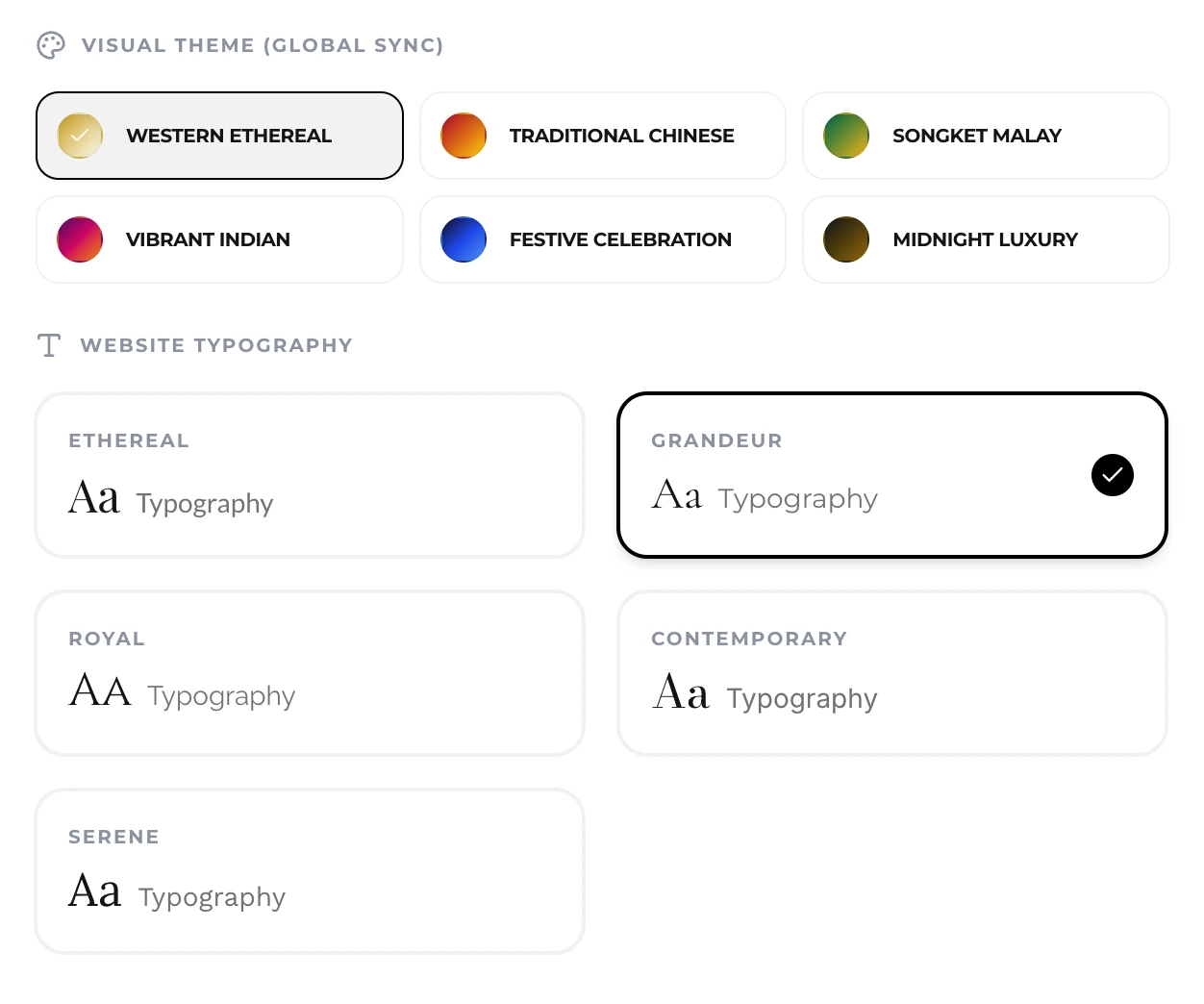1204x1004 pixels.
Task: Click the typography T icon
Action: point(49,345)
